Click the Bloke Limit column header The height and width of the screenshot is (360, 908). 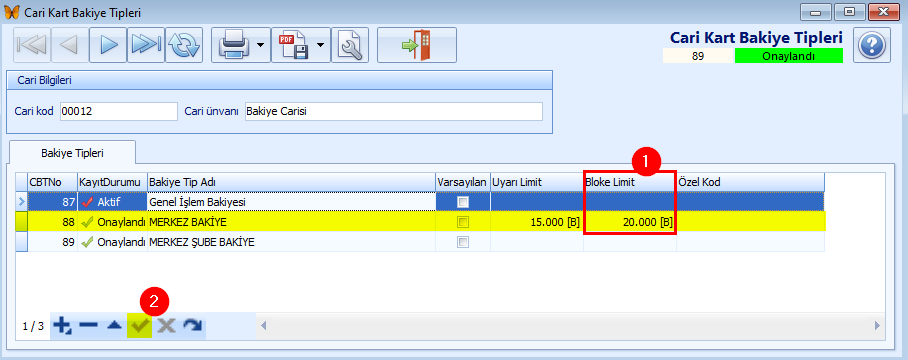pos(630,182)
